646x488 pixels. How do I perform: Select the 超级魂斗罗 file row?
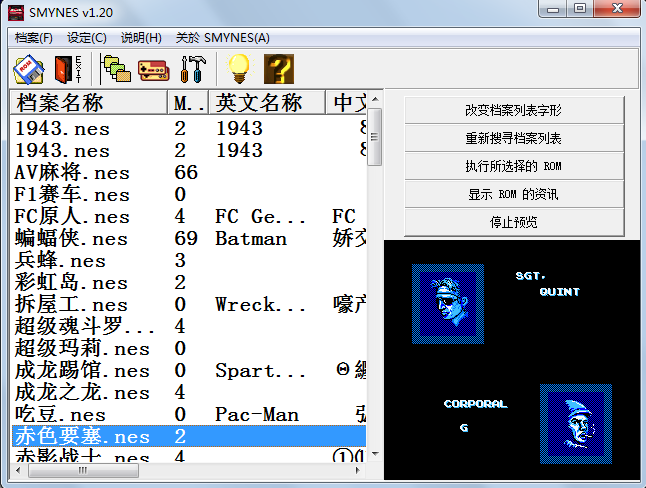coord(189,326)
